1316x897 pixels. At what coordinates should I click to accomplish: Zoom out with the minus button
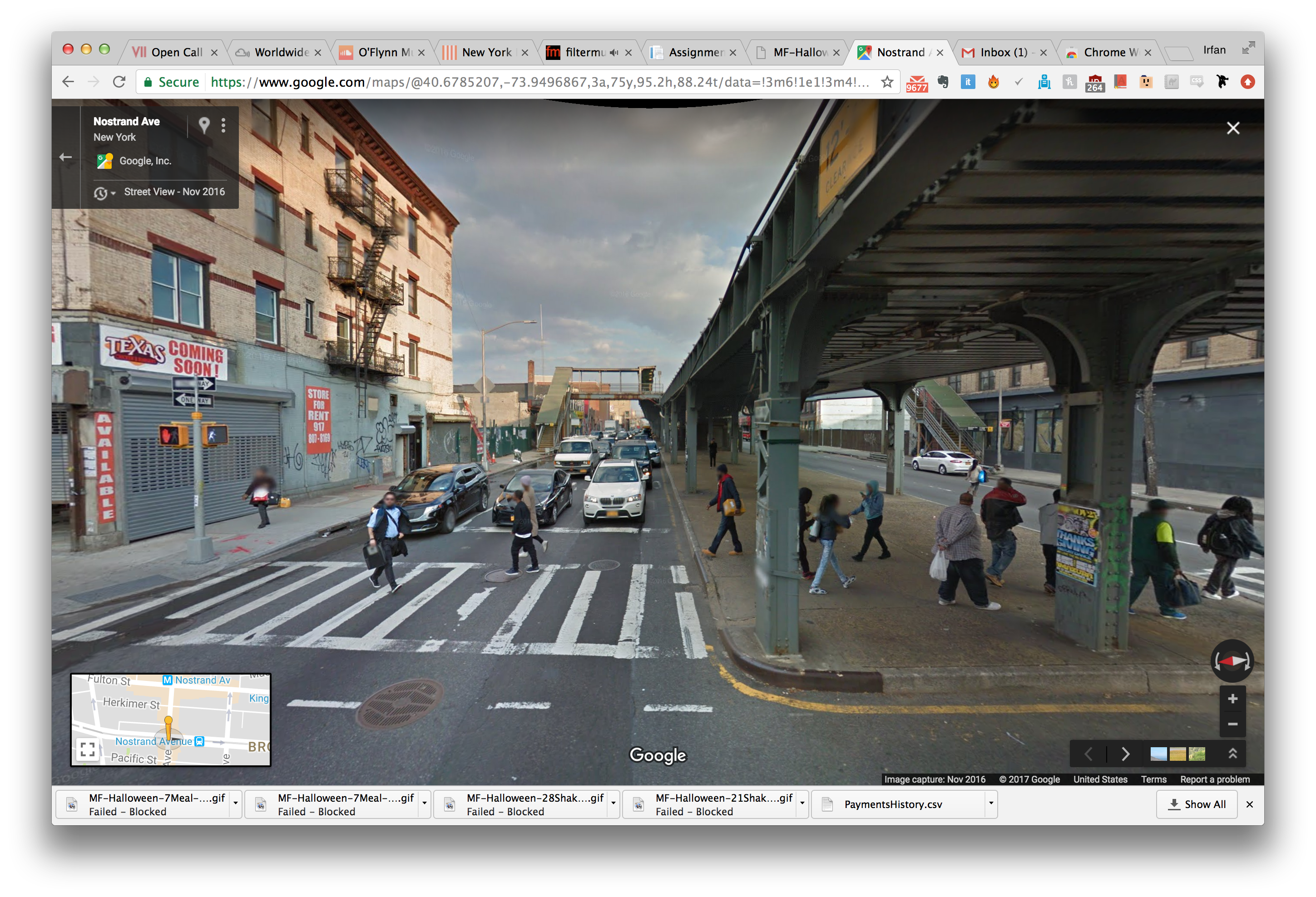1232,724
